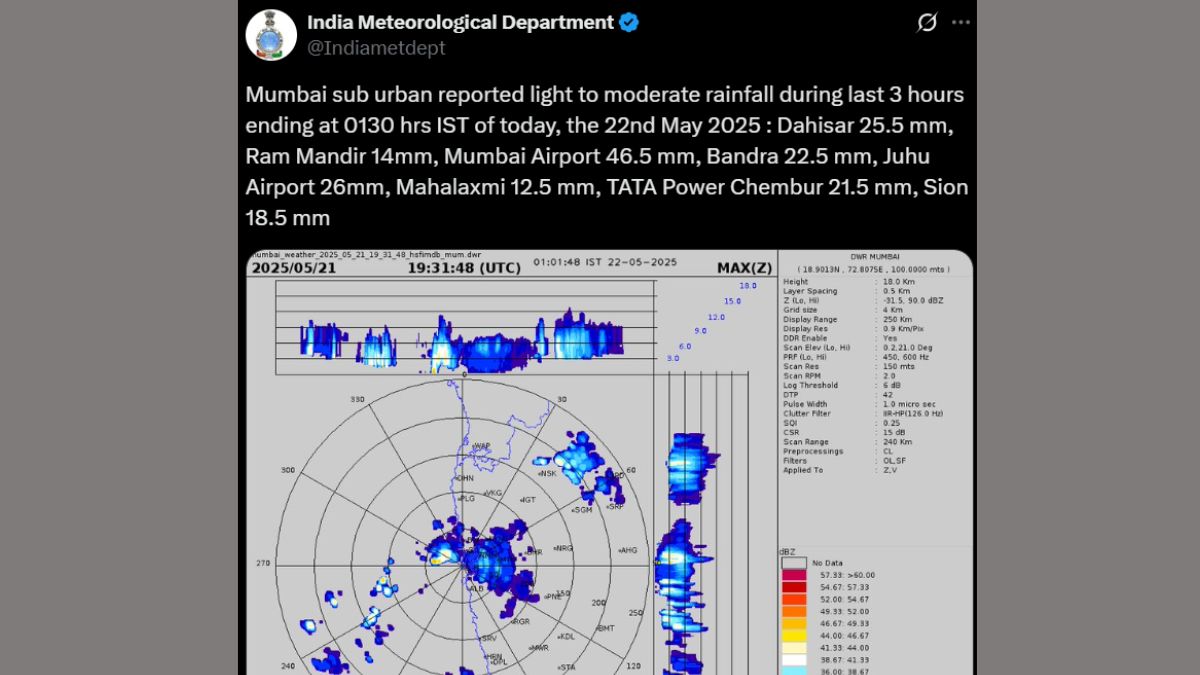
Task: Click the AHG station marker on radar
Action: click(627, 550)
